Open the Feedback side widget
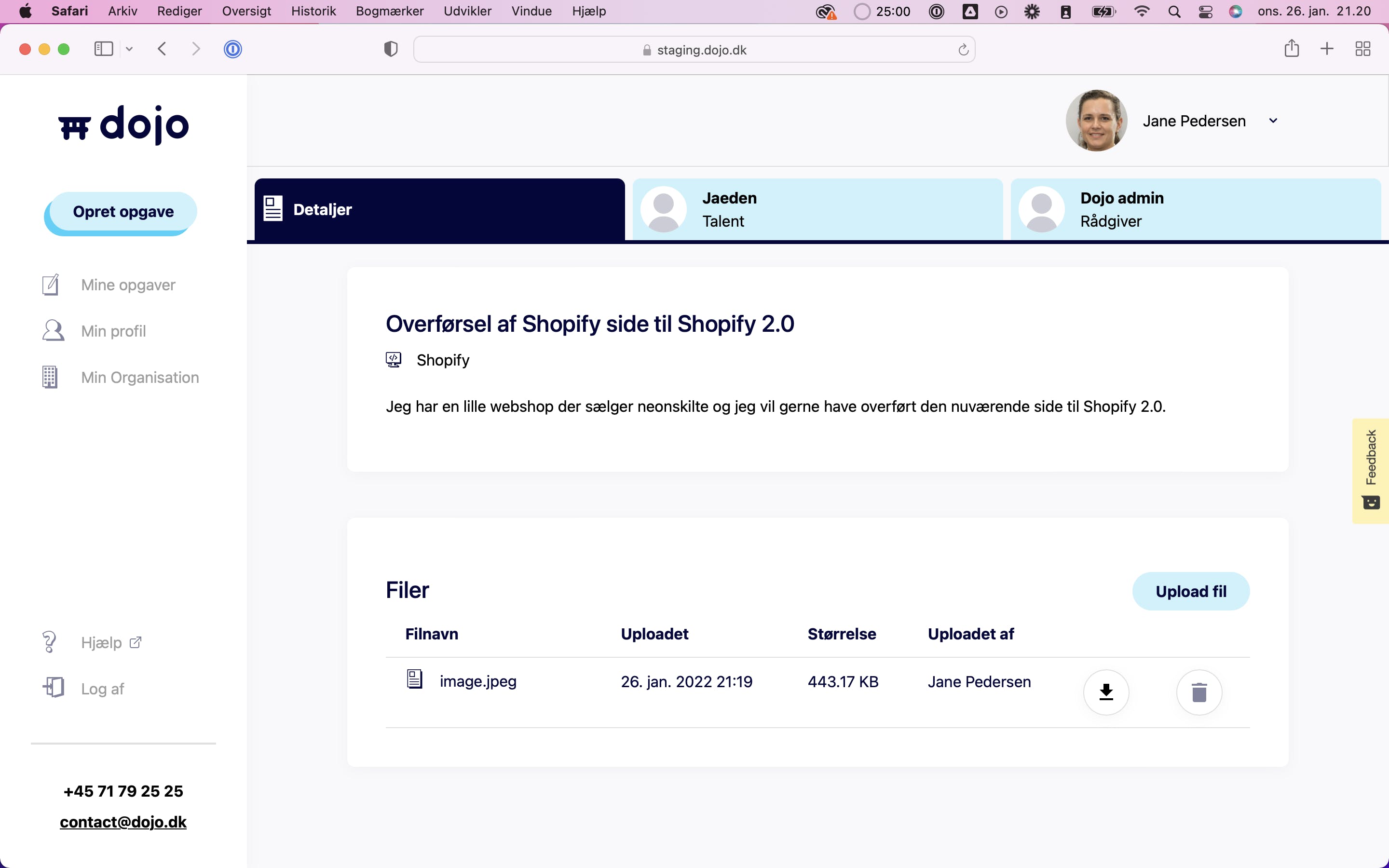The height and width of the screenshot is (868, 1389). [x=1371, y=471]
